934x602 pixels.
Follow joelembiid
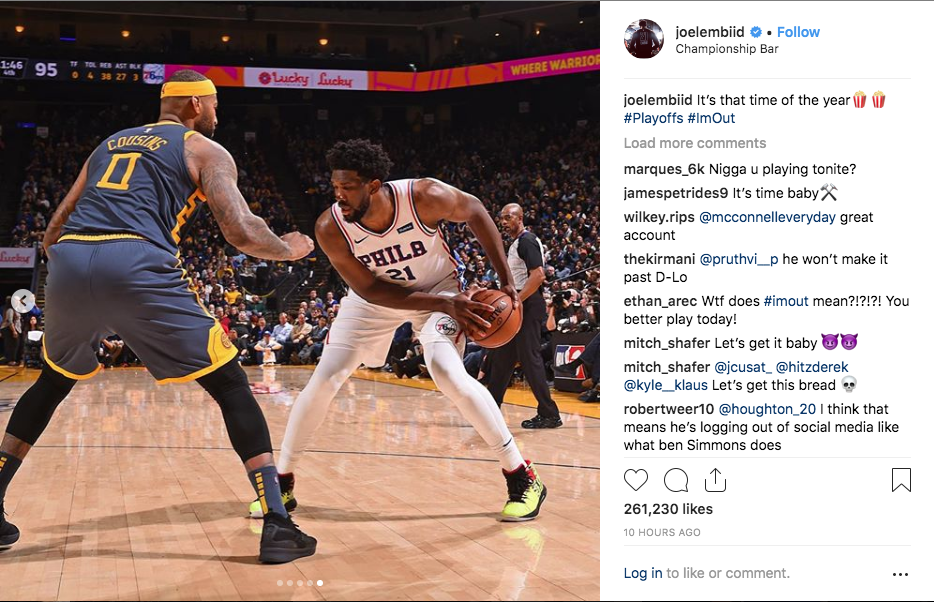[x=798, y=32]
